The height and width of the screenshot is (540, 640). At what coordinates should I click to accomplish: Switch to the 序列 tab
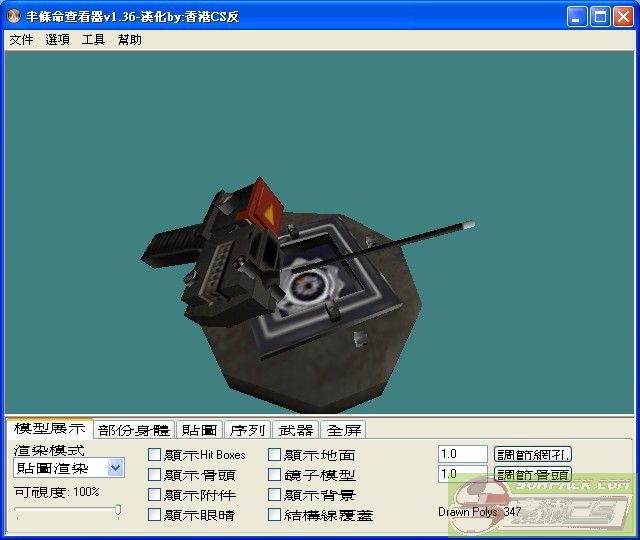[x=247, y=430]
